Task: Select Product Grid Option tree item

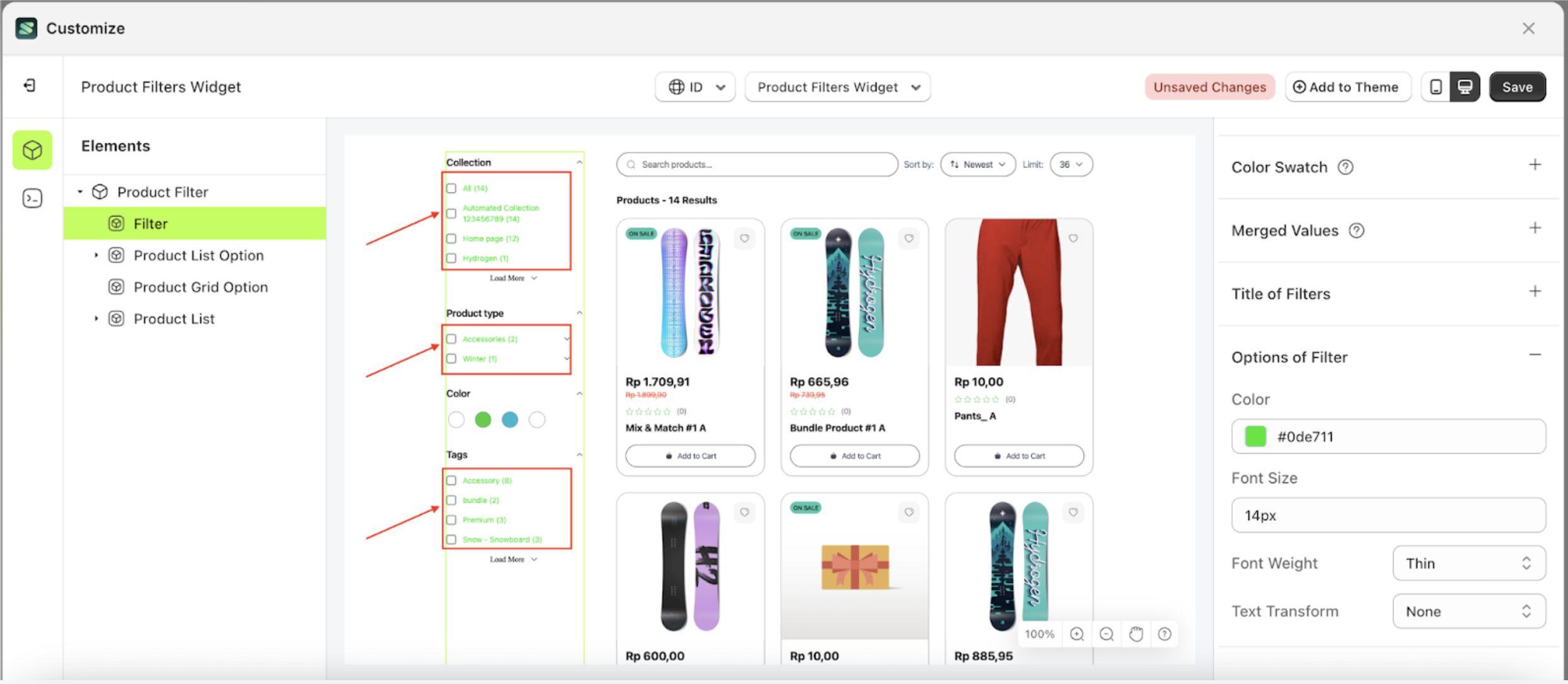Action: point(200,287)
